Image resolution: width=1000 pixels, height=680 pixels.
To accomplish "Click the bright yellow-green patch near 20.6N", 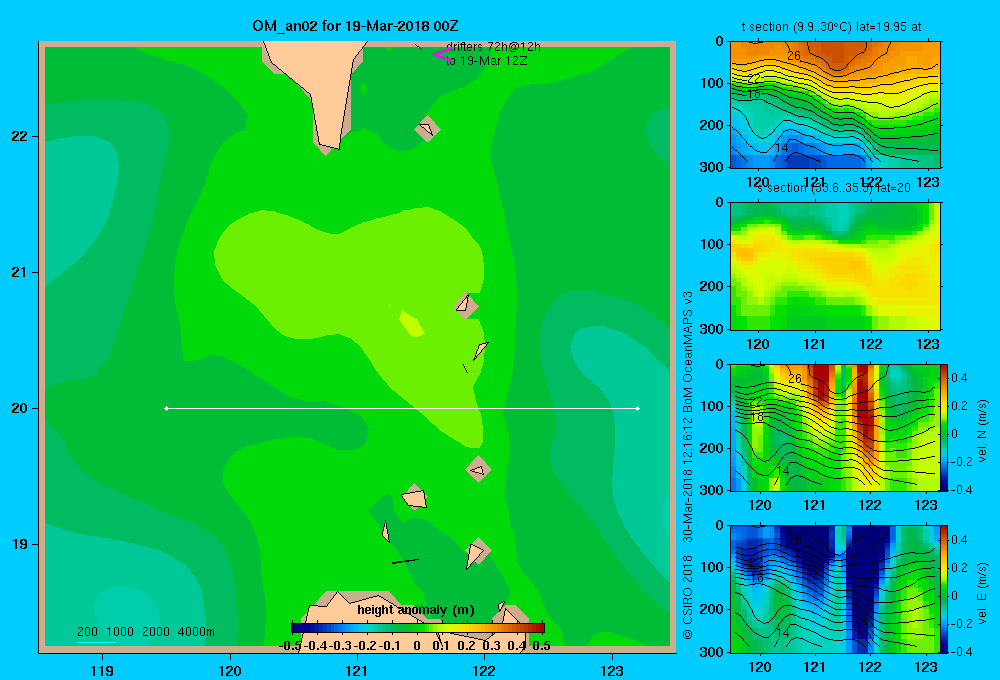I will click(x=411, y=323).
